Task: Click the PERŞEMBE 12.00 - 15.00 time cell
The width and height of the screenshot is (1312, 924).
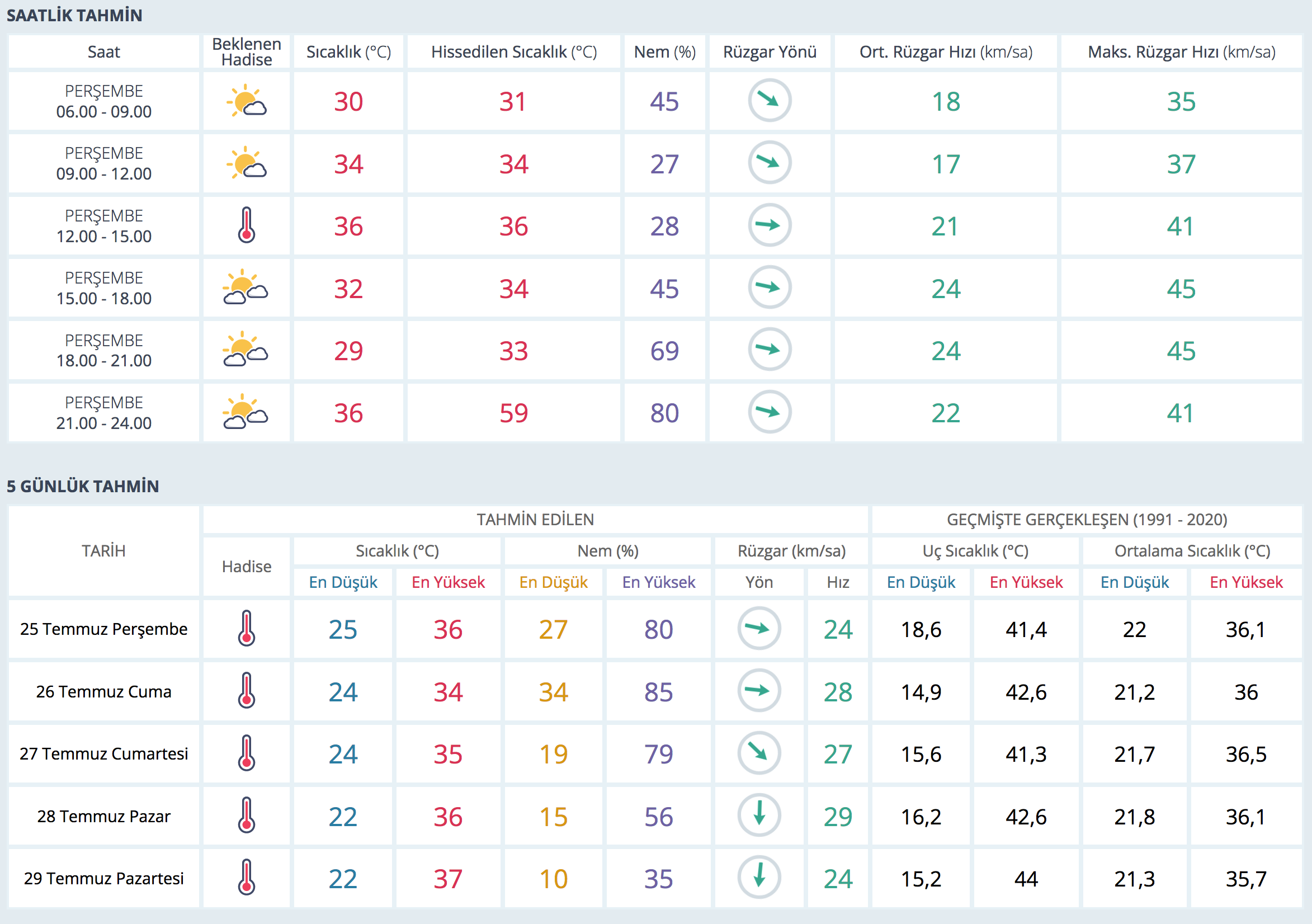Action: click(x=103, y=226)
